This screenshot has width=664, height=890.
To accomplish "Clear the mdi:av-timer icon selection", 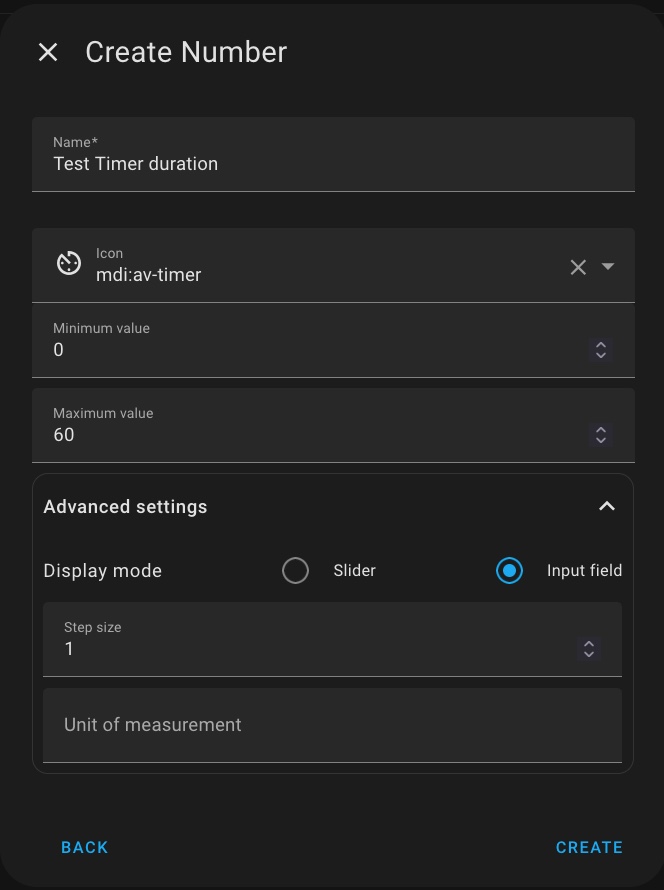I will [578, 267].
